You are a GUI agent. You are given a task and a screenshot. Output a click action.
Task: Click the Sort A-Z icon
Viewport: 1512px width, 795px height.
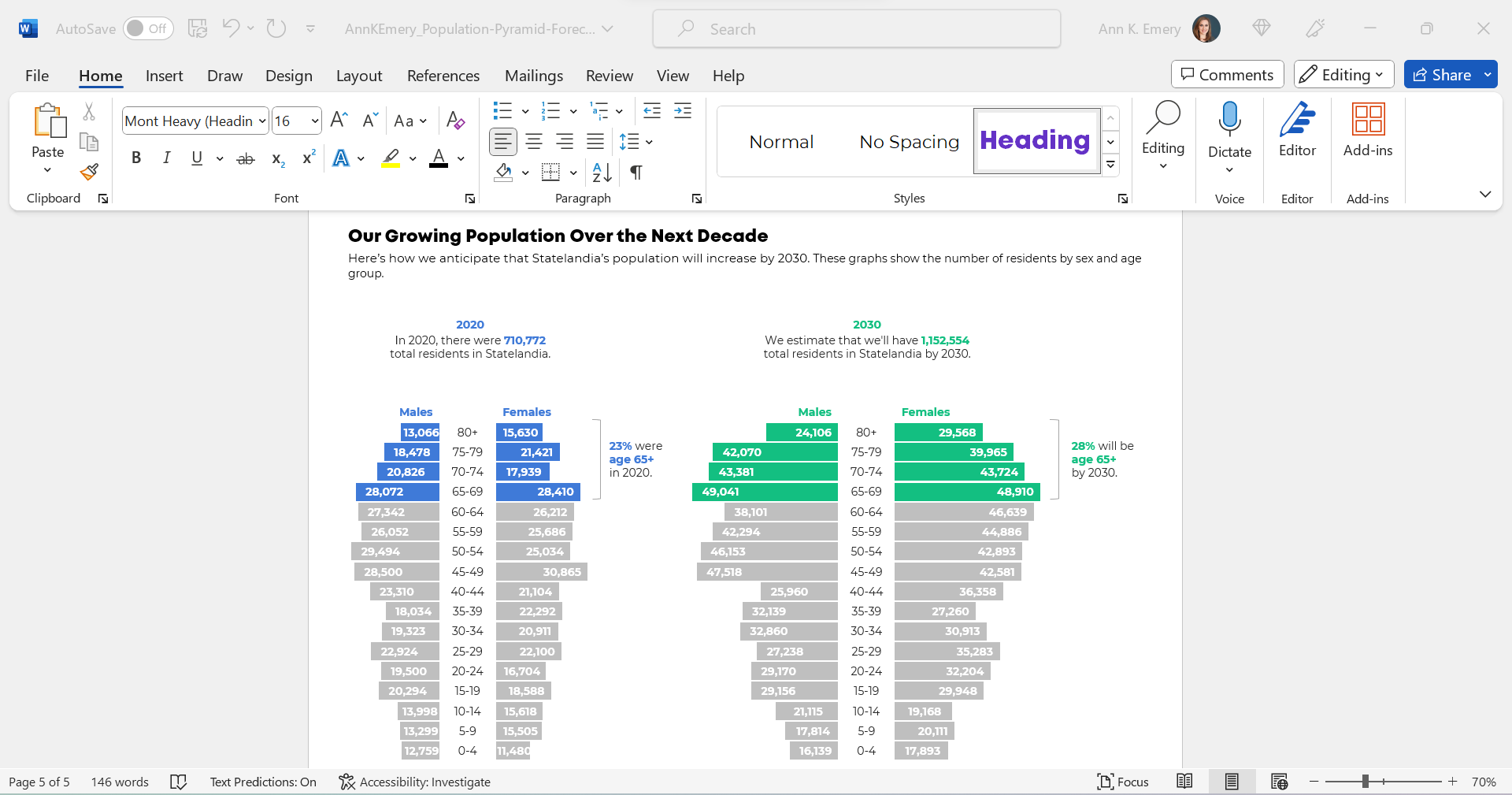coord(602,172)
